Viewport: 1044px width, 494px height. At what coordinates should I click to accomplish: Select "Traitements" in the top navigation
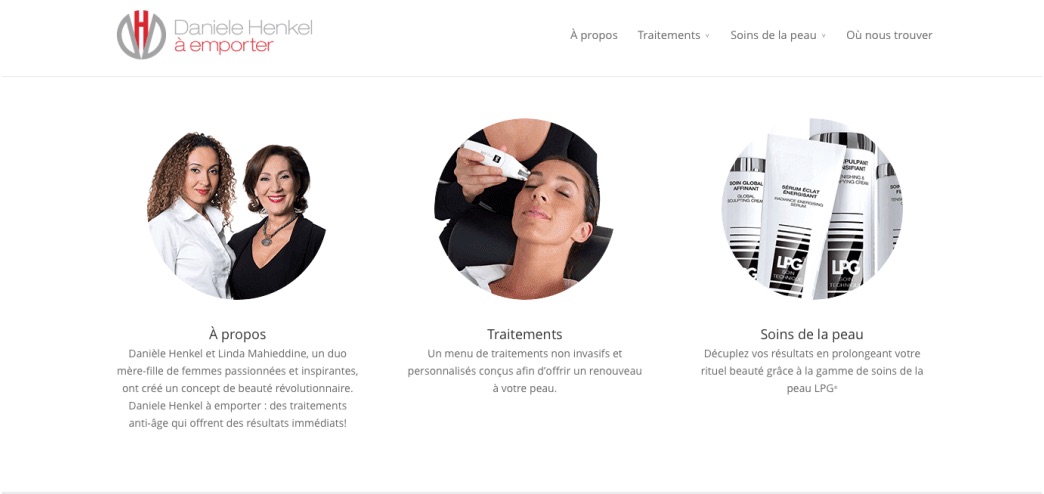click(668, 35)
